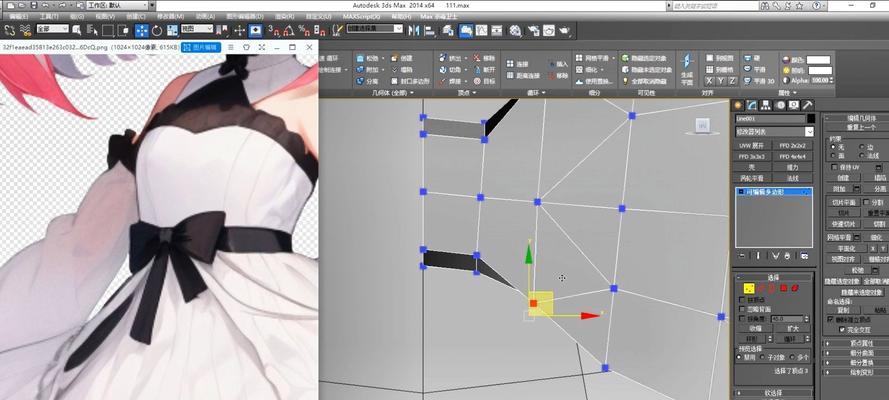Expand the 几何体 (全部) ribbon panel
Viewport: 889px width, 400px height.
[x=393, y=92]
